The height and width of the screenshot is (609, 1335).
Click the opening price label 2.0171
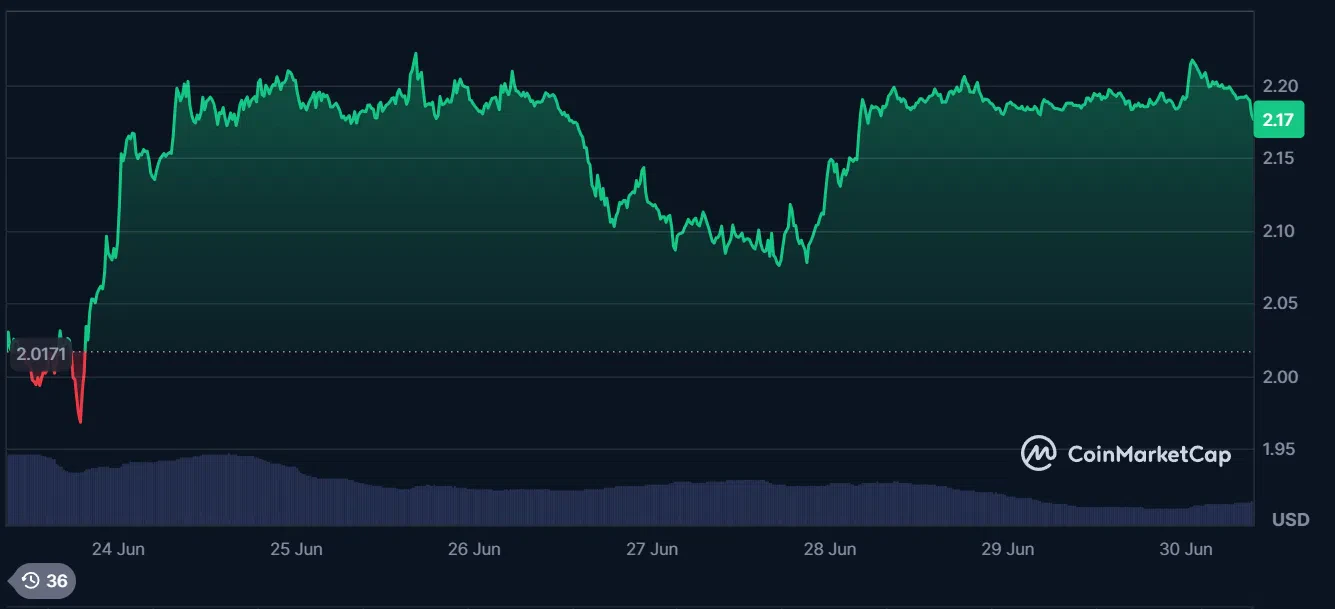point(41,352)
